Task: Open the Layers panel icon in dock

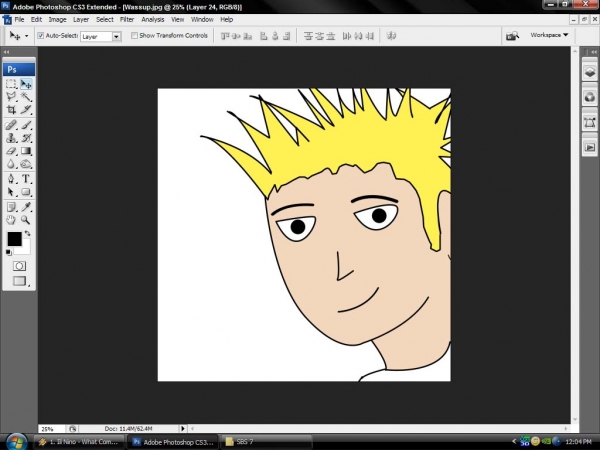Action: 590,72
